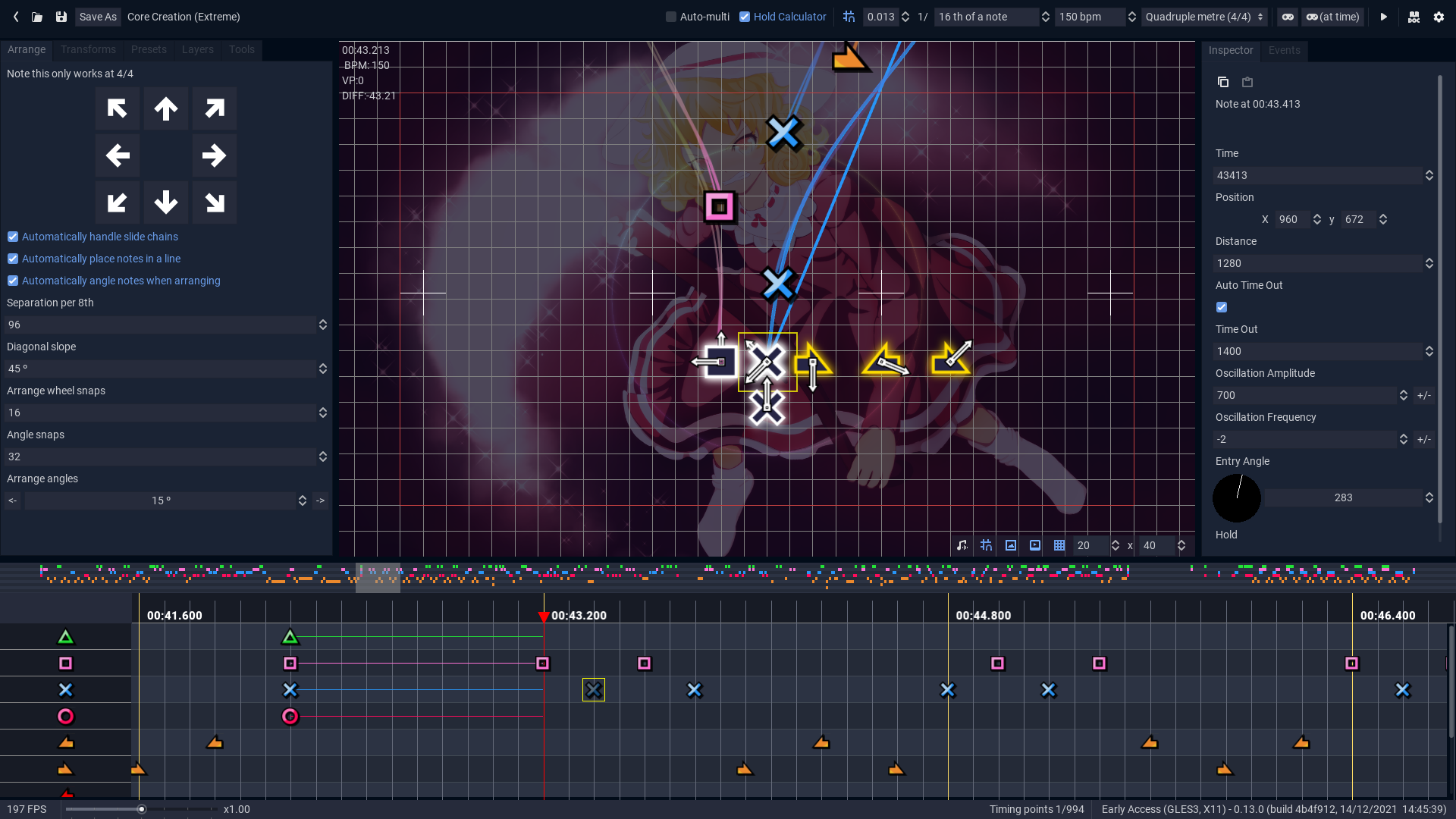This screenshot has height=819, width=1456.
Task: Select the circle note track icon
Action: coord(66,717)
